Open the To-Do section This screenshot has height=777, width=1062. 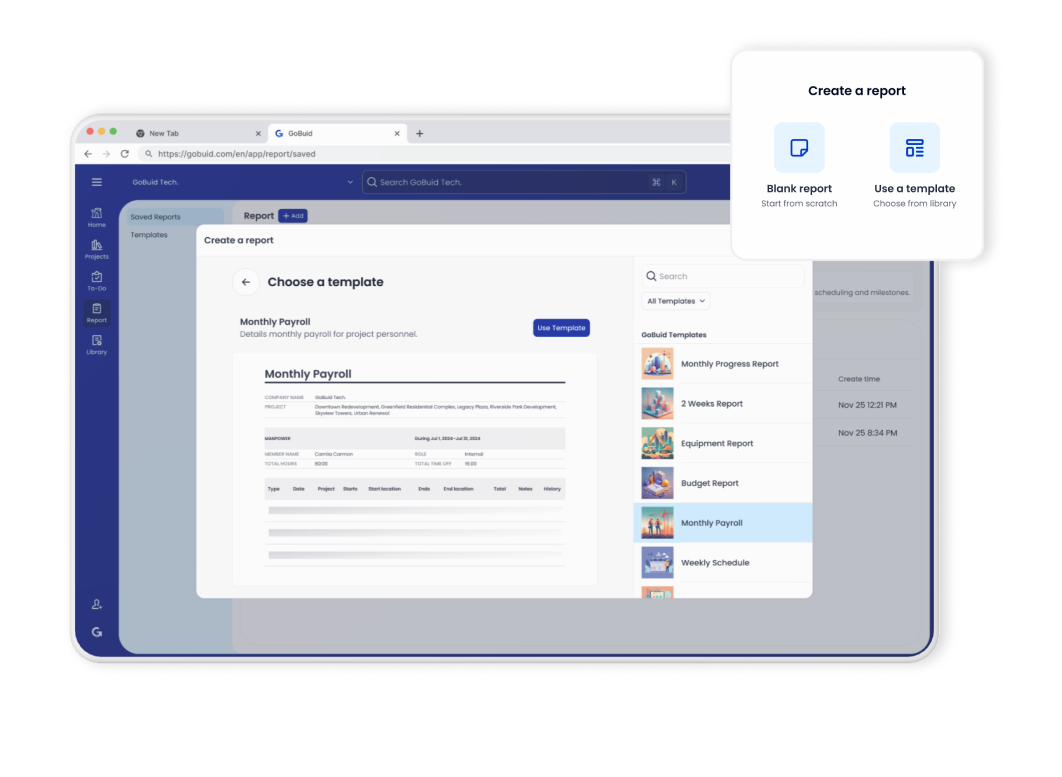96,283
